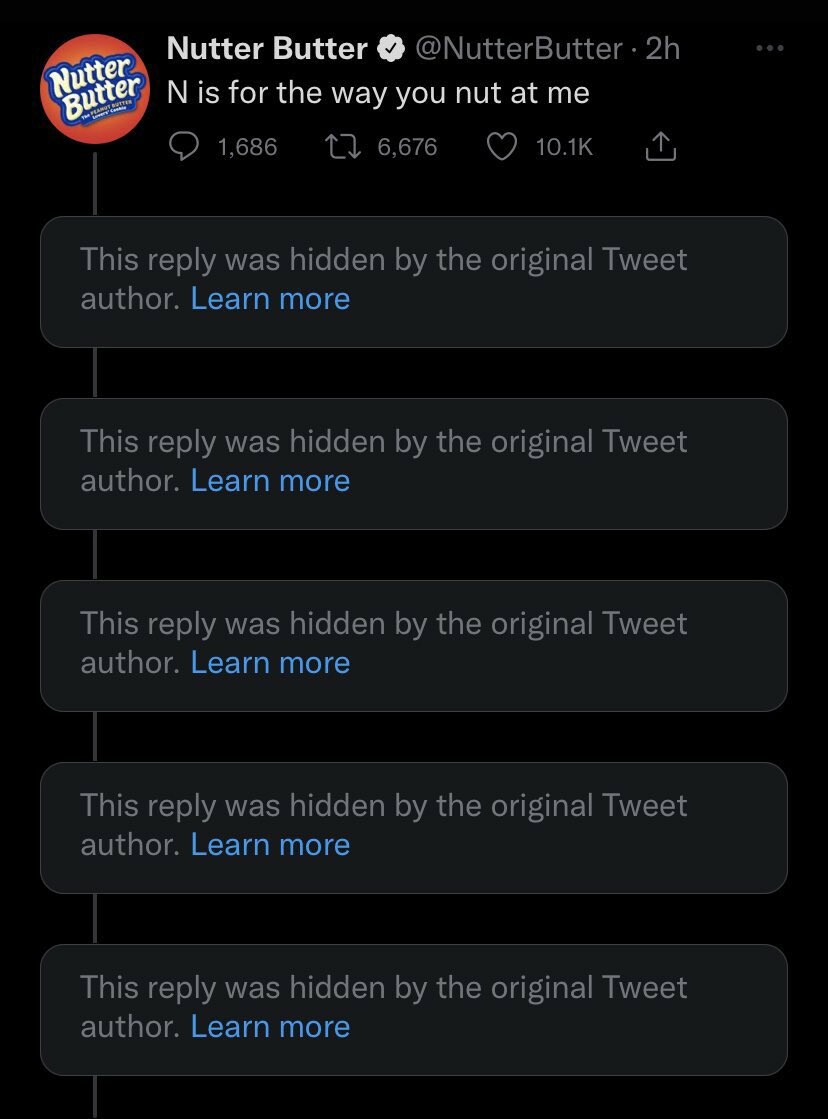Screen dimensions: 828x1119
Task: Click the 6,676 retweet count
Action: click(408, 146)
